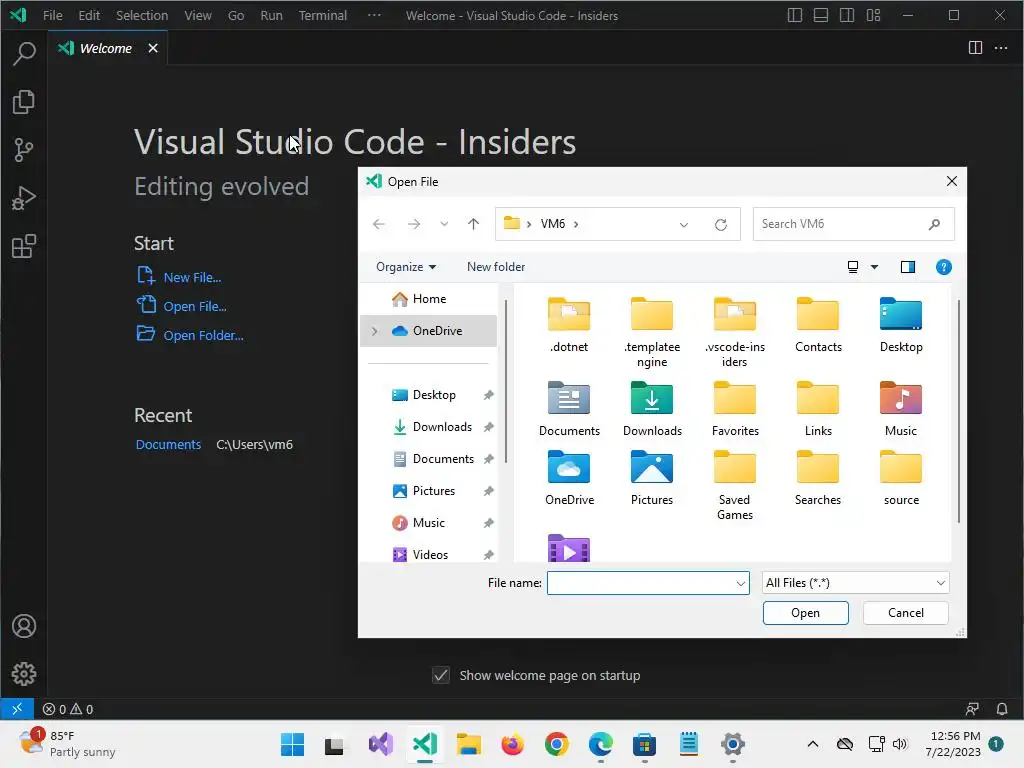1024x768 pixels.
Task: Open notifications bell in status bar
Action: (1002, 709)
